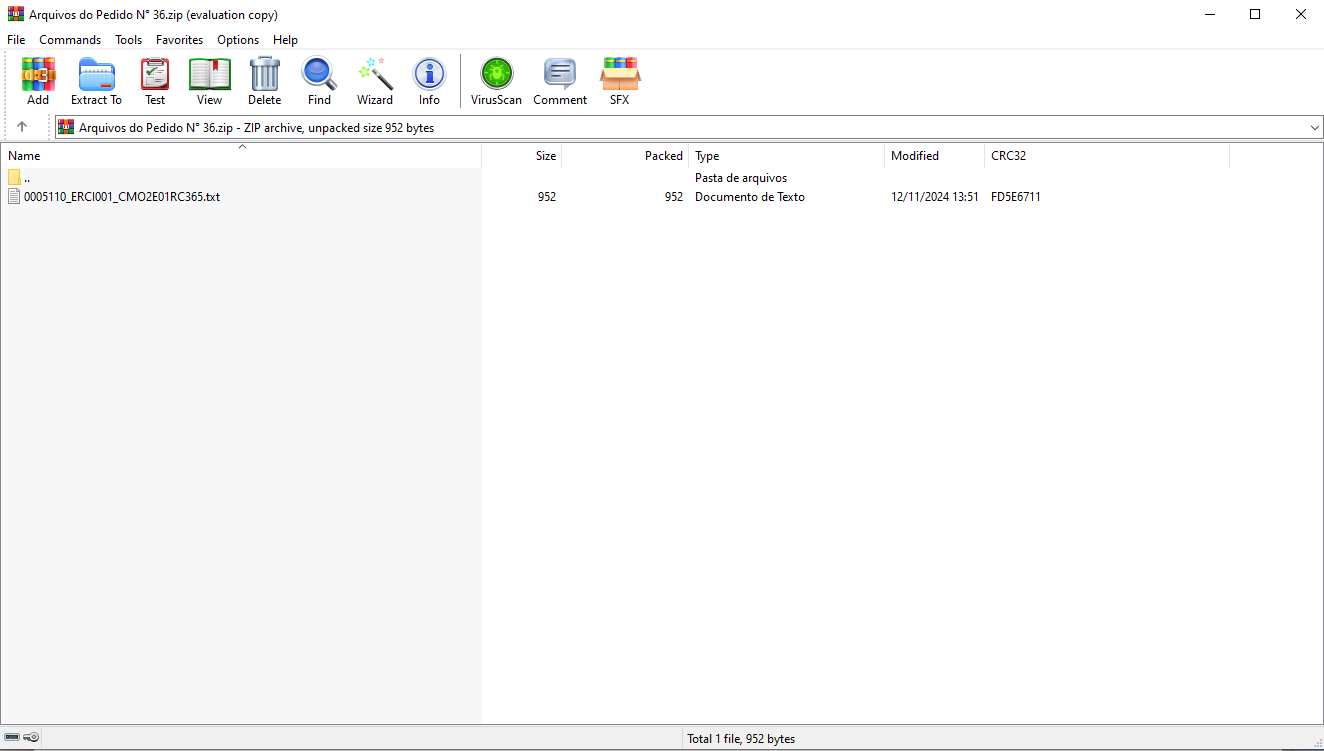Expand the archive path dropdown
The width and height of the screenshot is (1324, 751).
click(1314, 128)
